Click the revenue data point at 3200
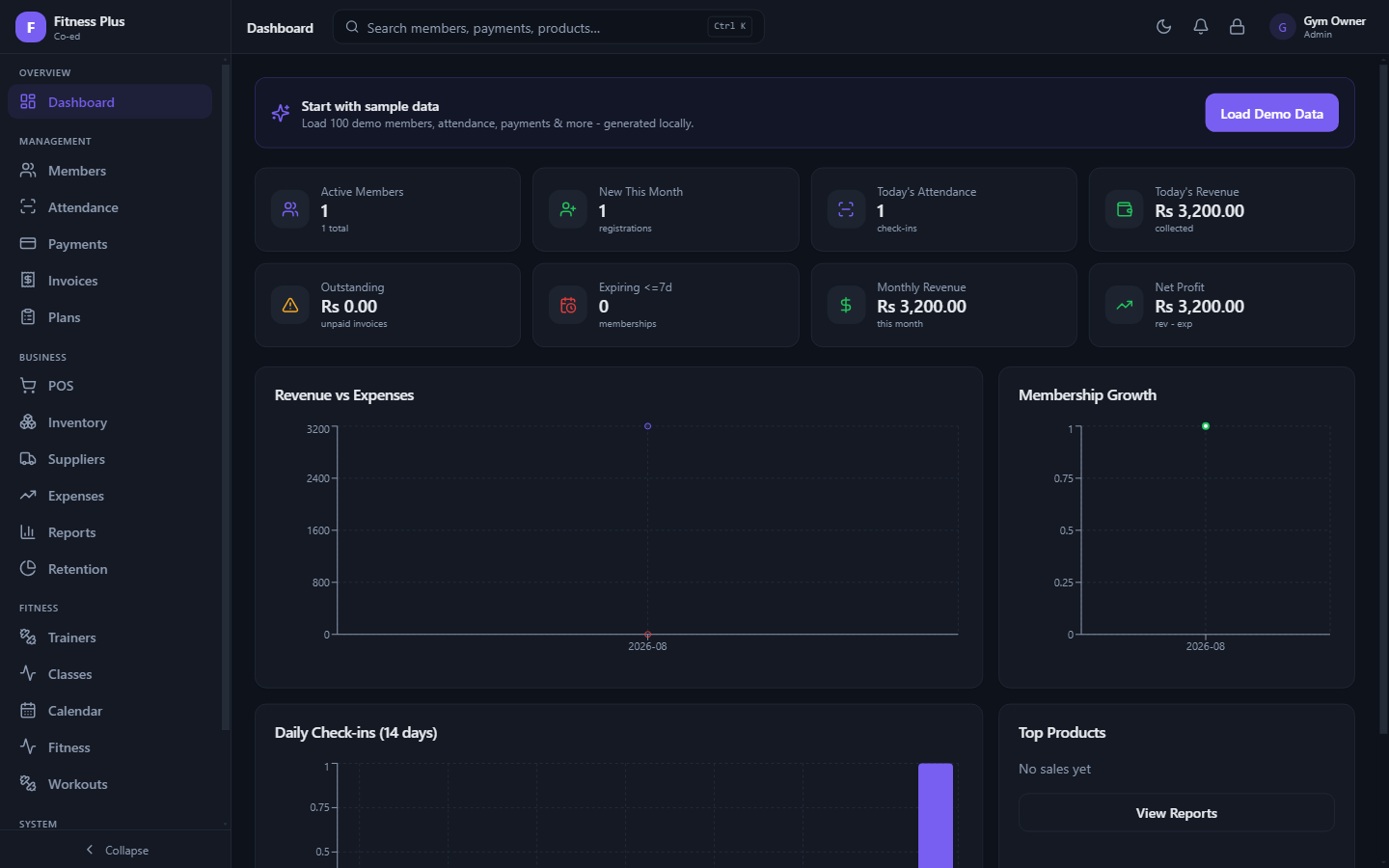 coord(647,426)
